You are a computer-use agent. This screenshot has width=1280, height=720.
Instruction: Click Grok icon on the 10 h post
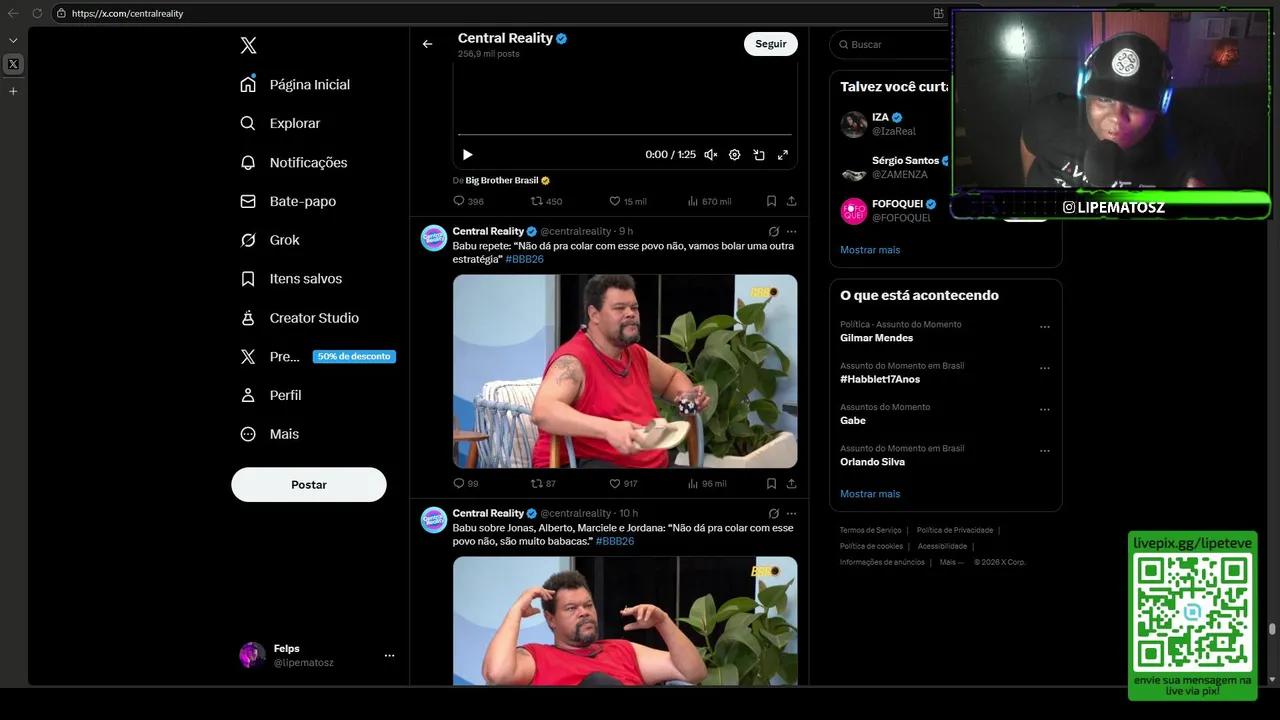(x=773, y=514)
